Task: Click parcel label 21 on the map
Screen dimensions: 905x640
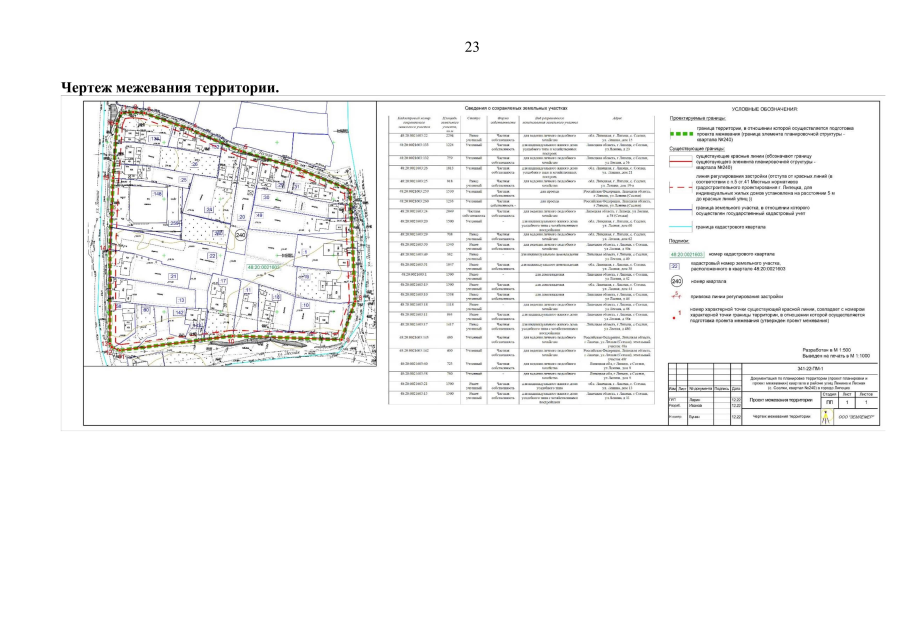Action: pyautogui.click(x=173, y=276)
